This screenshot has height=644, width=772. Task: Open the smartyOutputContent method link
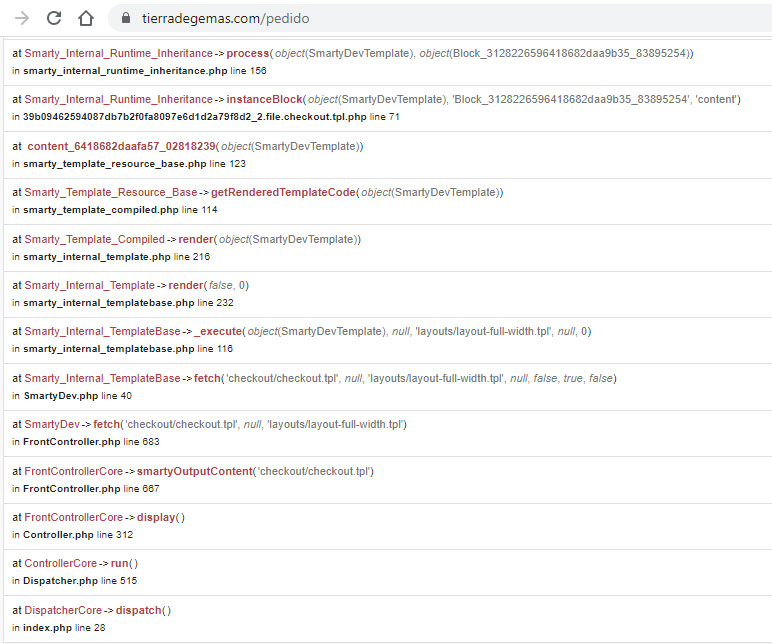tap(194, 471)
